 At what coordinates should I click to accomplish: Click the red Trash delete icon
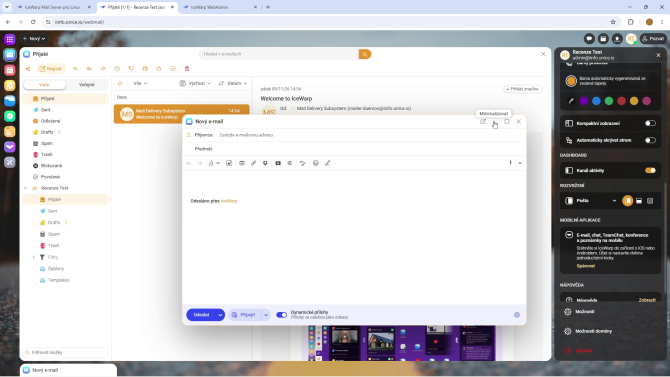pyautogui.click(x=187, y=68)
